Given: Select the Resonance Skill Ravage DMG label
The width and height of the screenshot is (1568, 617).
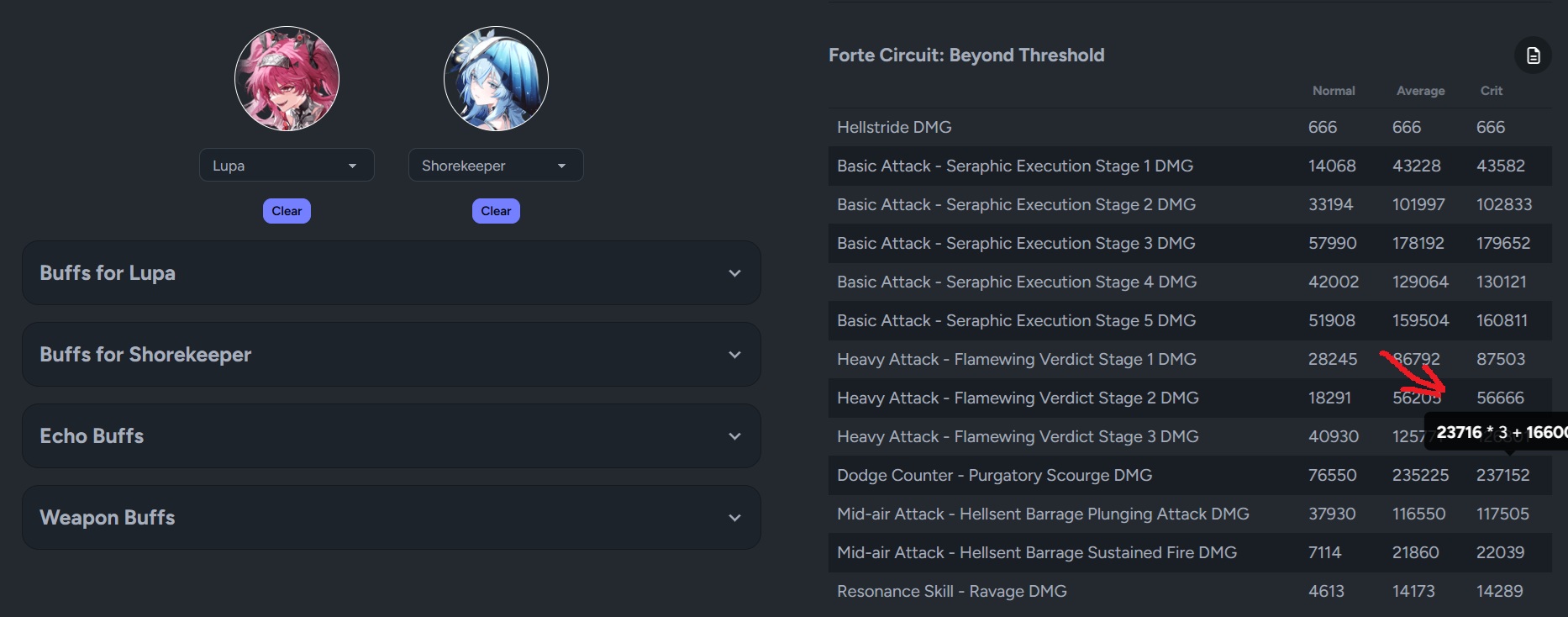Looking at the screenshot, I should pos(952,591).
